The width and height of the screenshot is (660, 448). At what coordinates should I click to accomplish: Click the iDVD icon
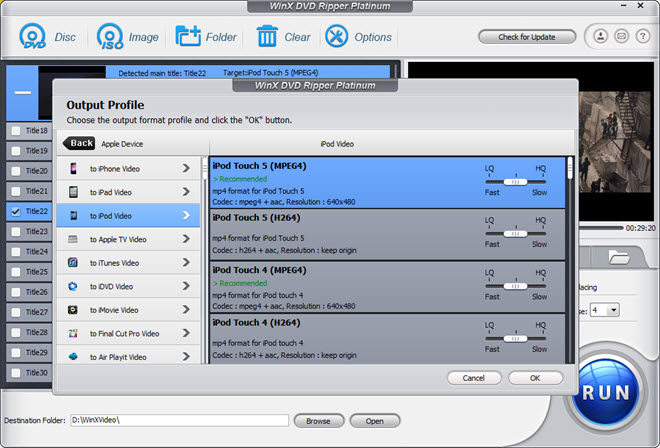(73, 286)
